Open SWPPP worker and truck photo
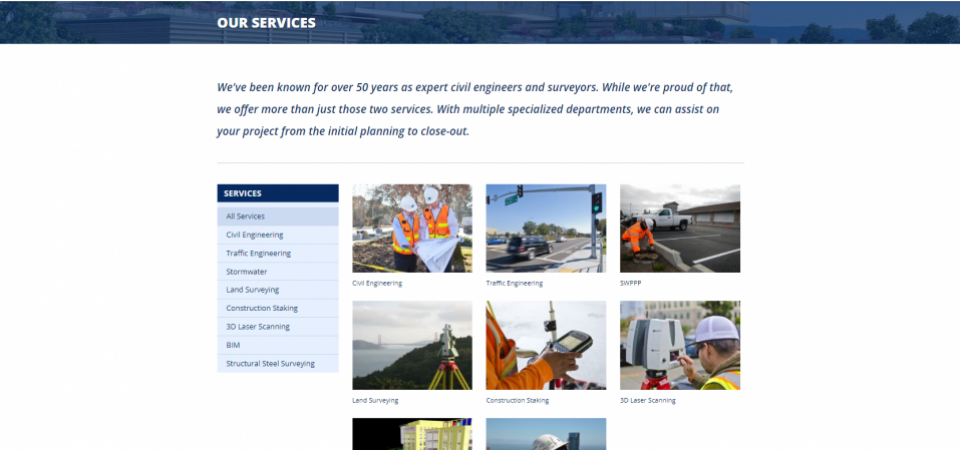The image size is (960, 450). (x=680, y=228)
